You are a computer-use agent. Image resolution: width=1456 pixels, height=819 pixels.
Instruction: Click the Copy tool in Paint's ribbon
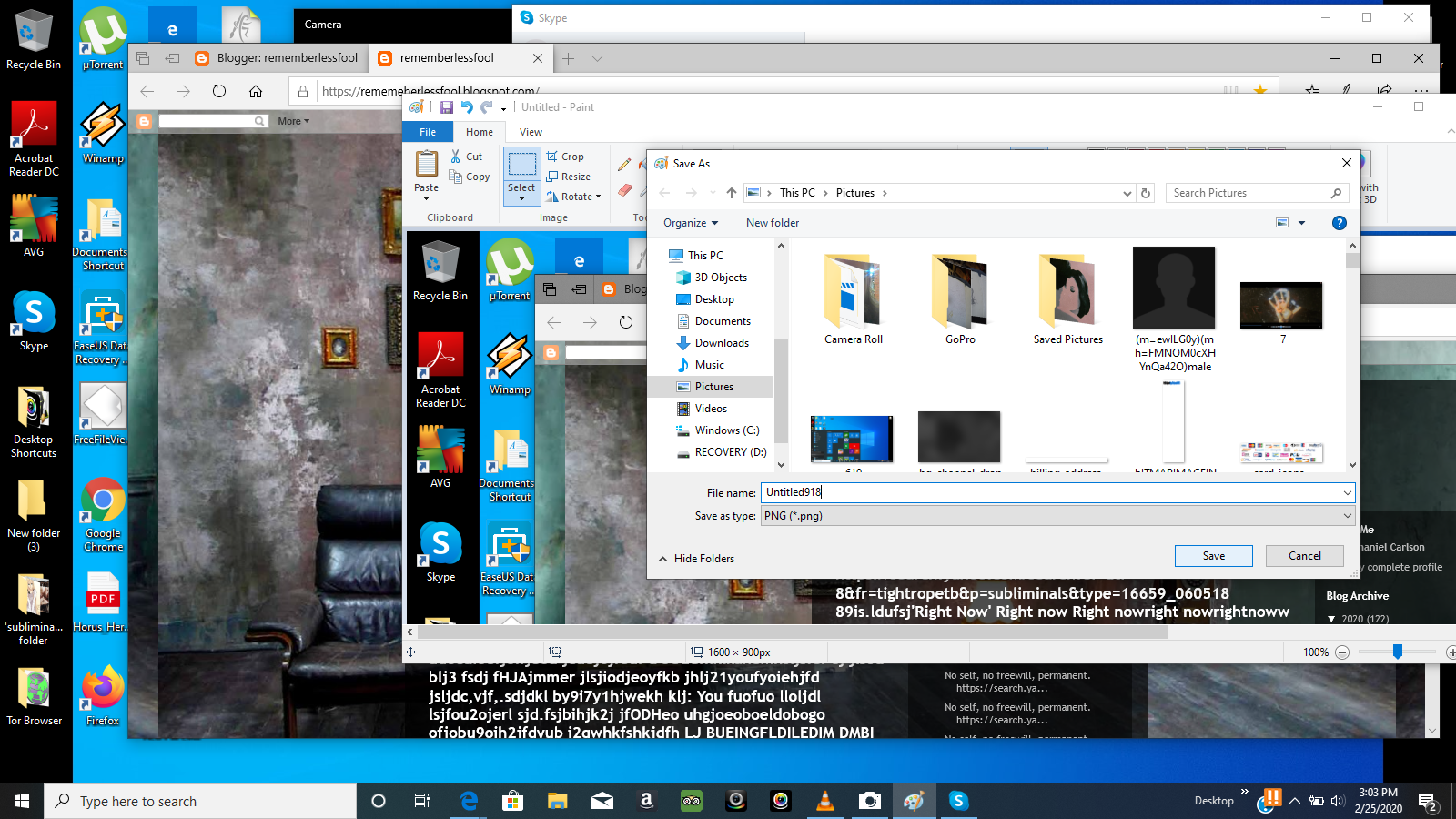point(470,177)
